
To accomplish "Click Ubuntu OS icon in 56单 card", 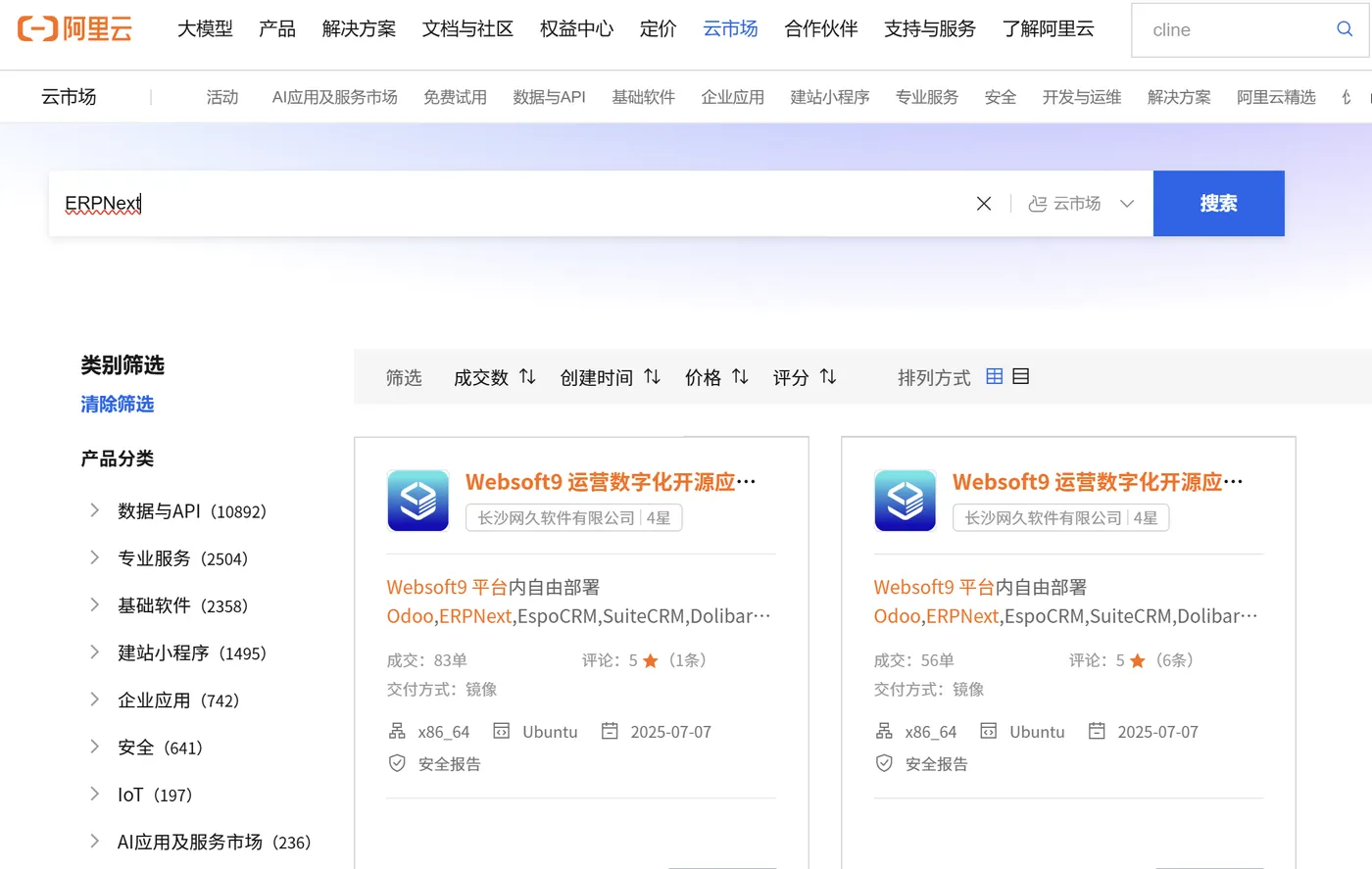I will pos(989,731).
